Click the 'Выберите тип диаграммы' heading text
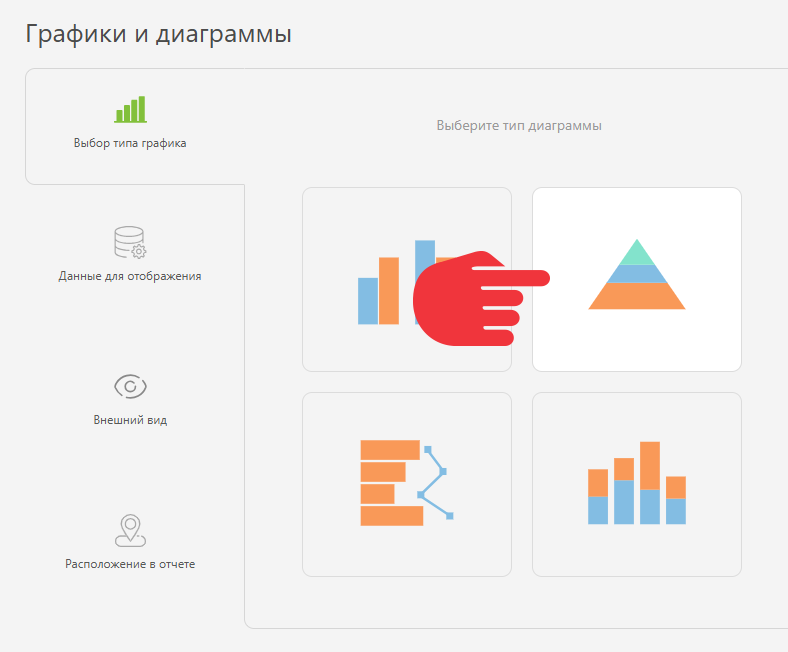Viewport: 788px width, 652px height. [519, 126]
